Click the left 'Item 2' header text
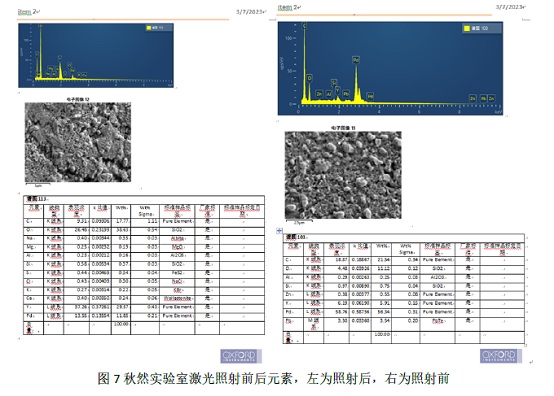The image size is (554, 396). 28,12
